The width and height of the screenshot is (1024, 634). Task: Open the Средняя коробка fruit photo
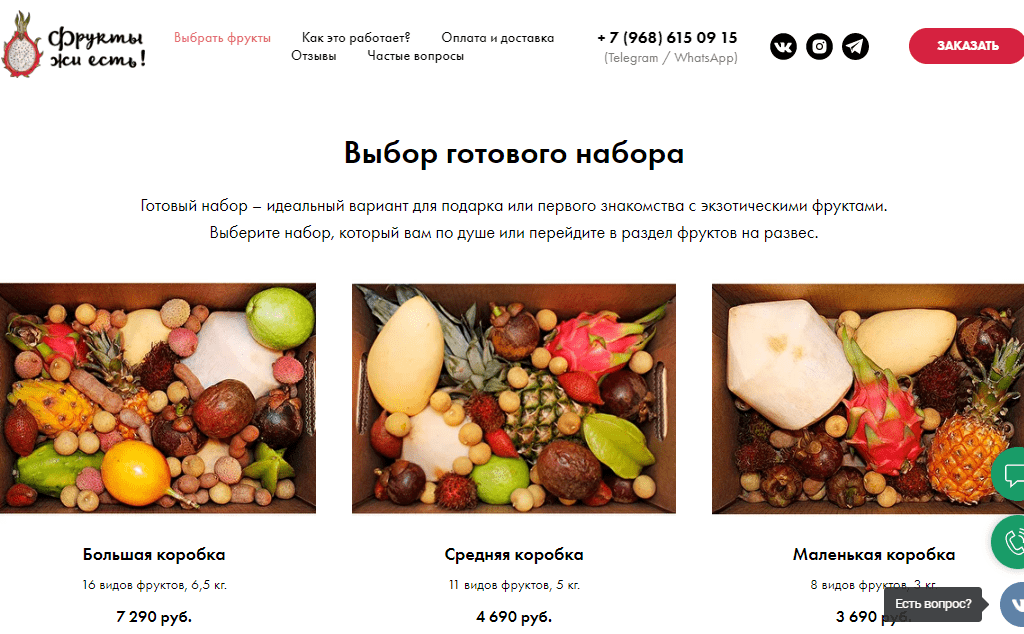click(514, 398)
